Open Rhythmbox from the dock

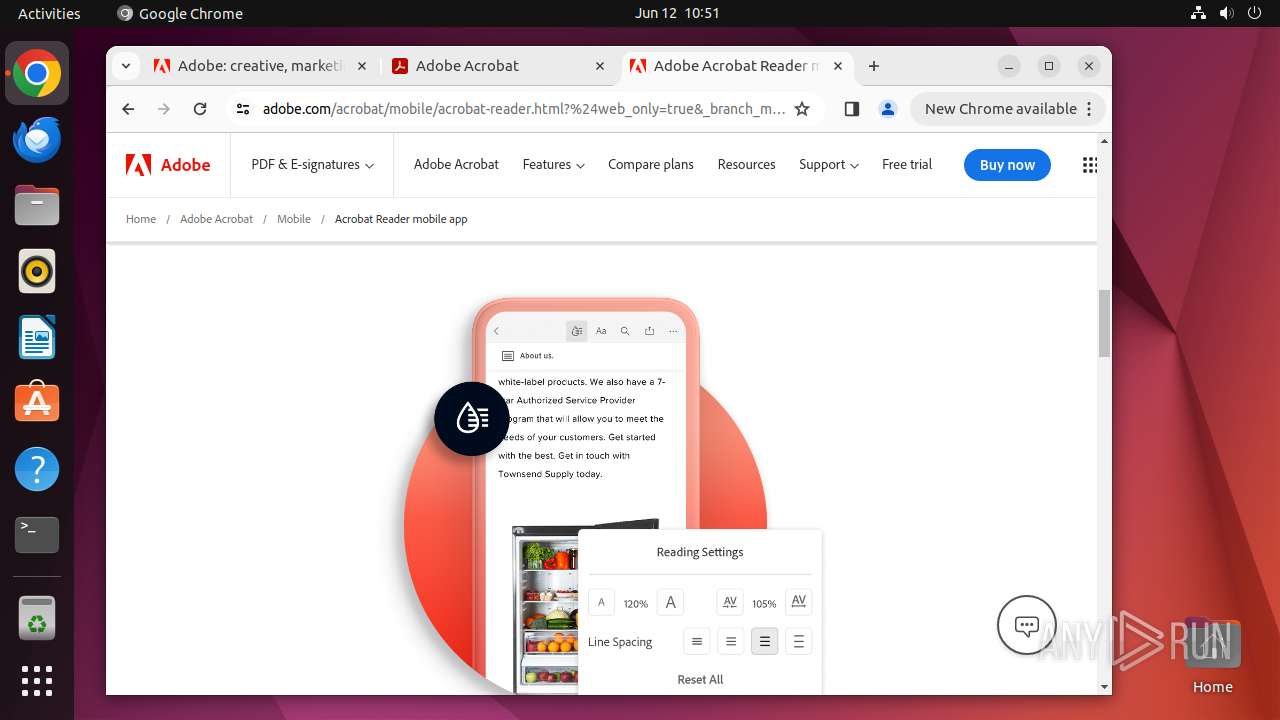click(x=37, y=272)
